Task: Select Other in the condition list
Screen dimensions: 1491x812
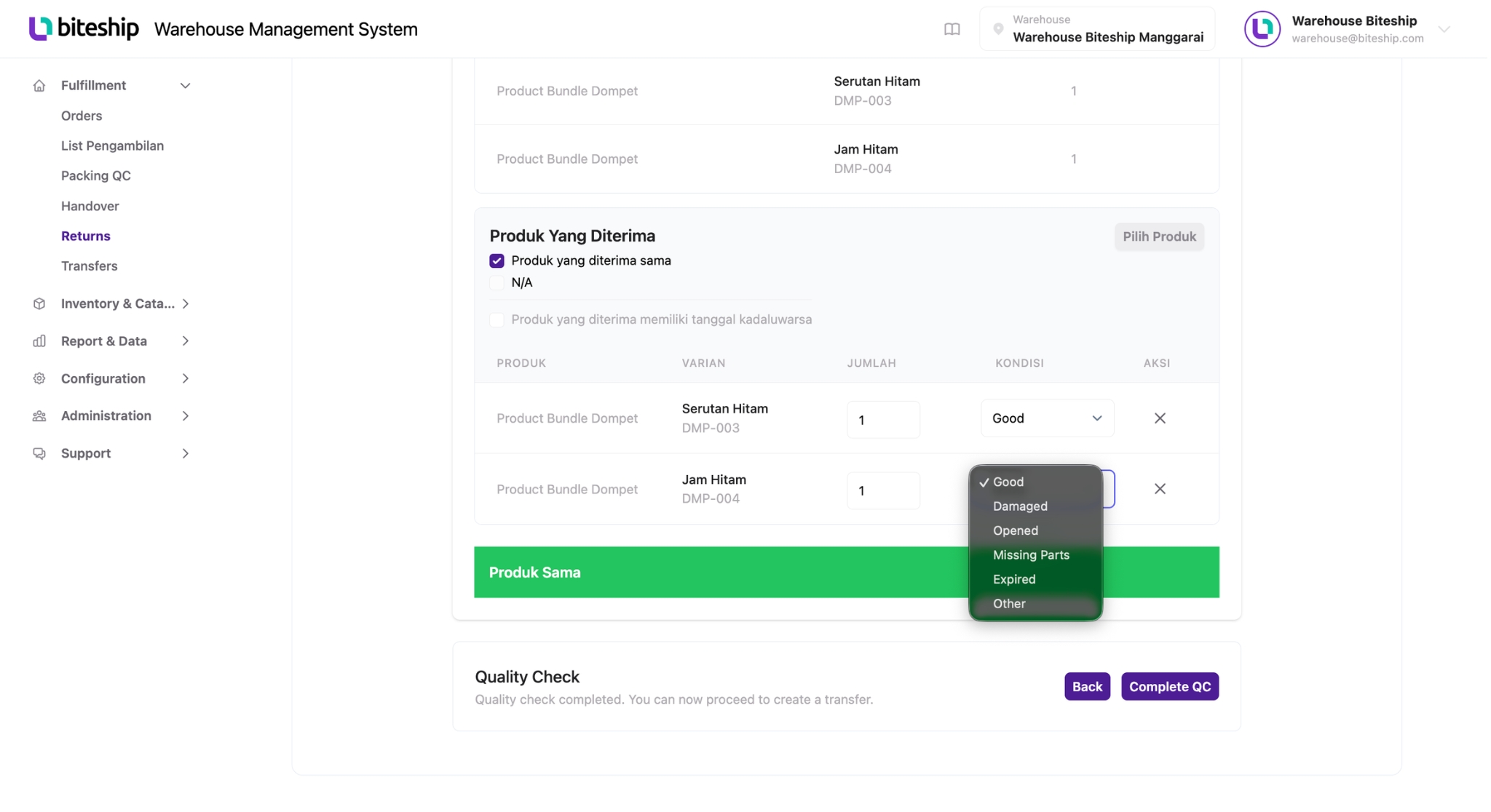Action: [x=1035, y=604]
